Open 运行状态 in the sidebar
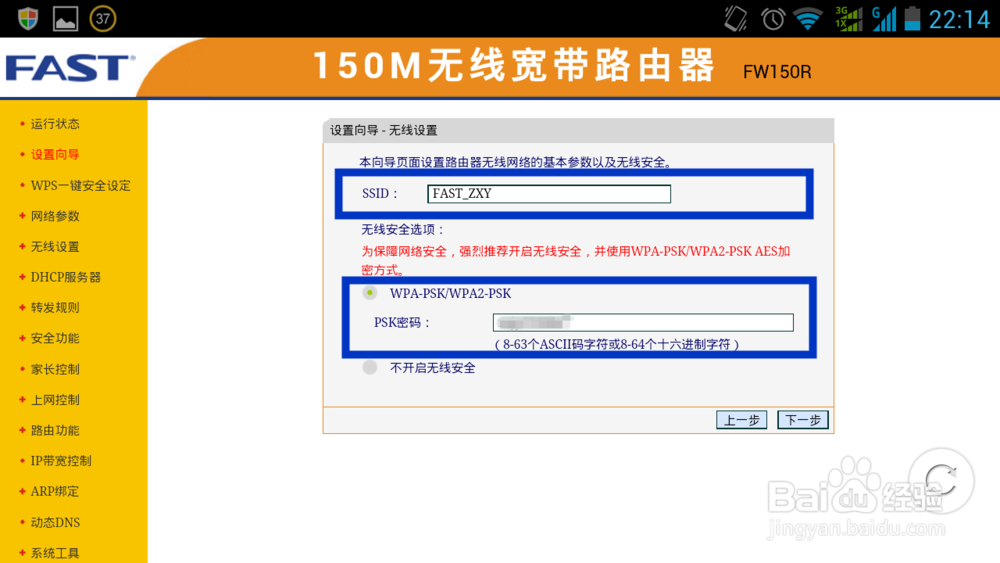The width and height of the screenshot is (1000, 563). tap(55, 124)
